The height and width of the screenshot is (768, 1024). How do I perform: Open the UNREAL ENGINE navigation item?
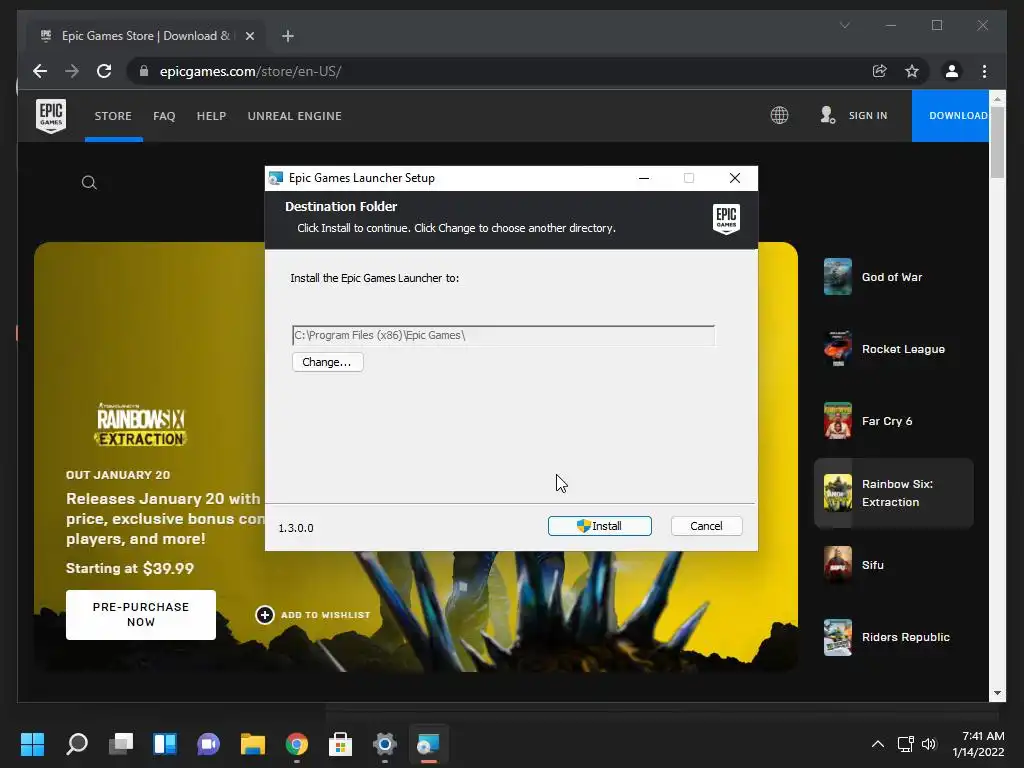[295, 116]
